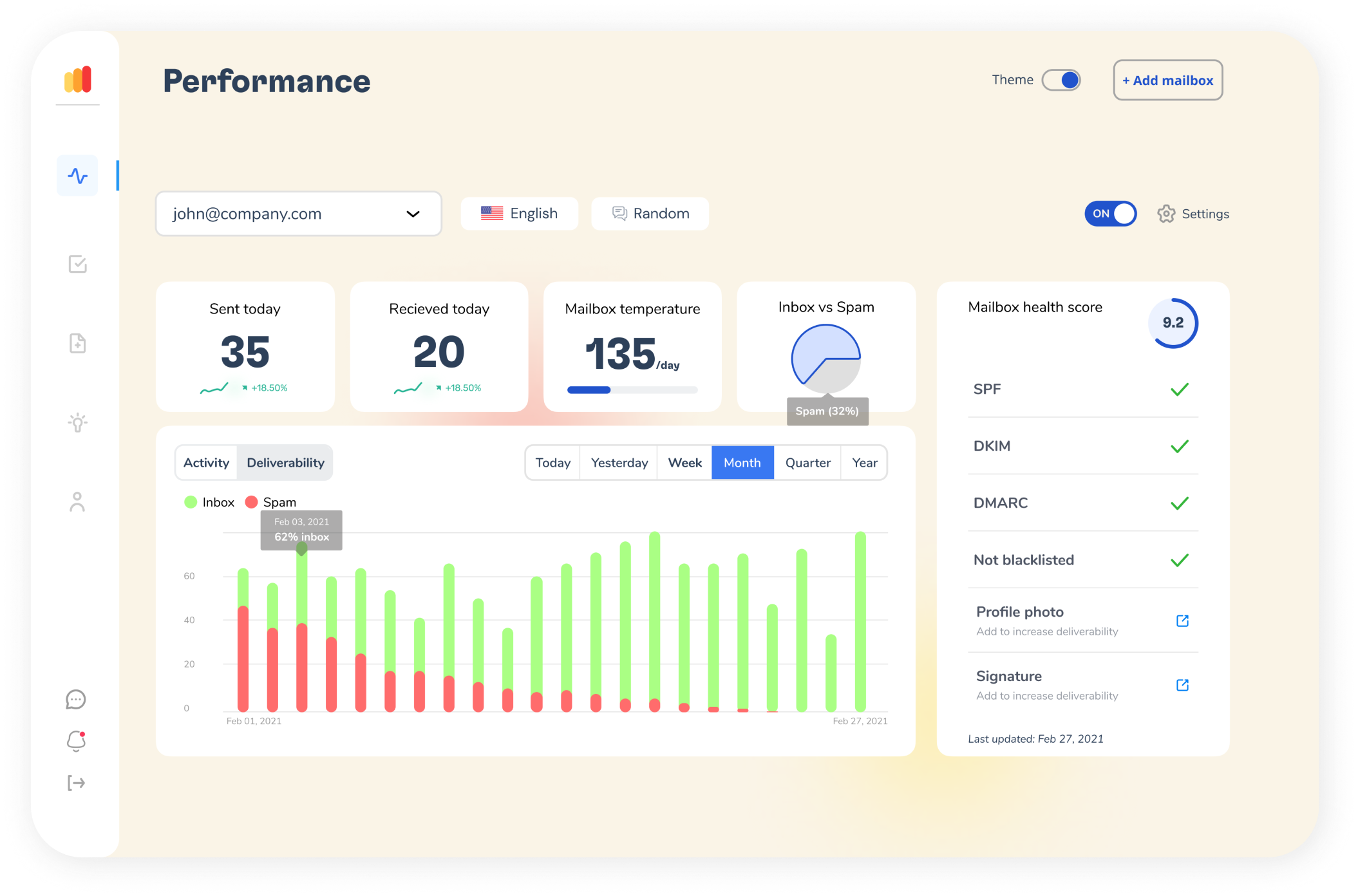Turn off the ON mailbox switch
1358x896 pixels.
[x=1111, y=214]
